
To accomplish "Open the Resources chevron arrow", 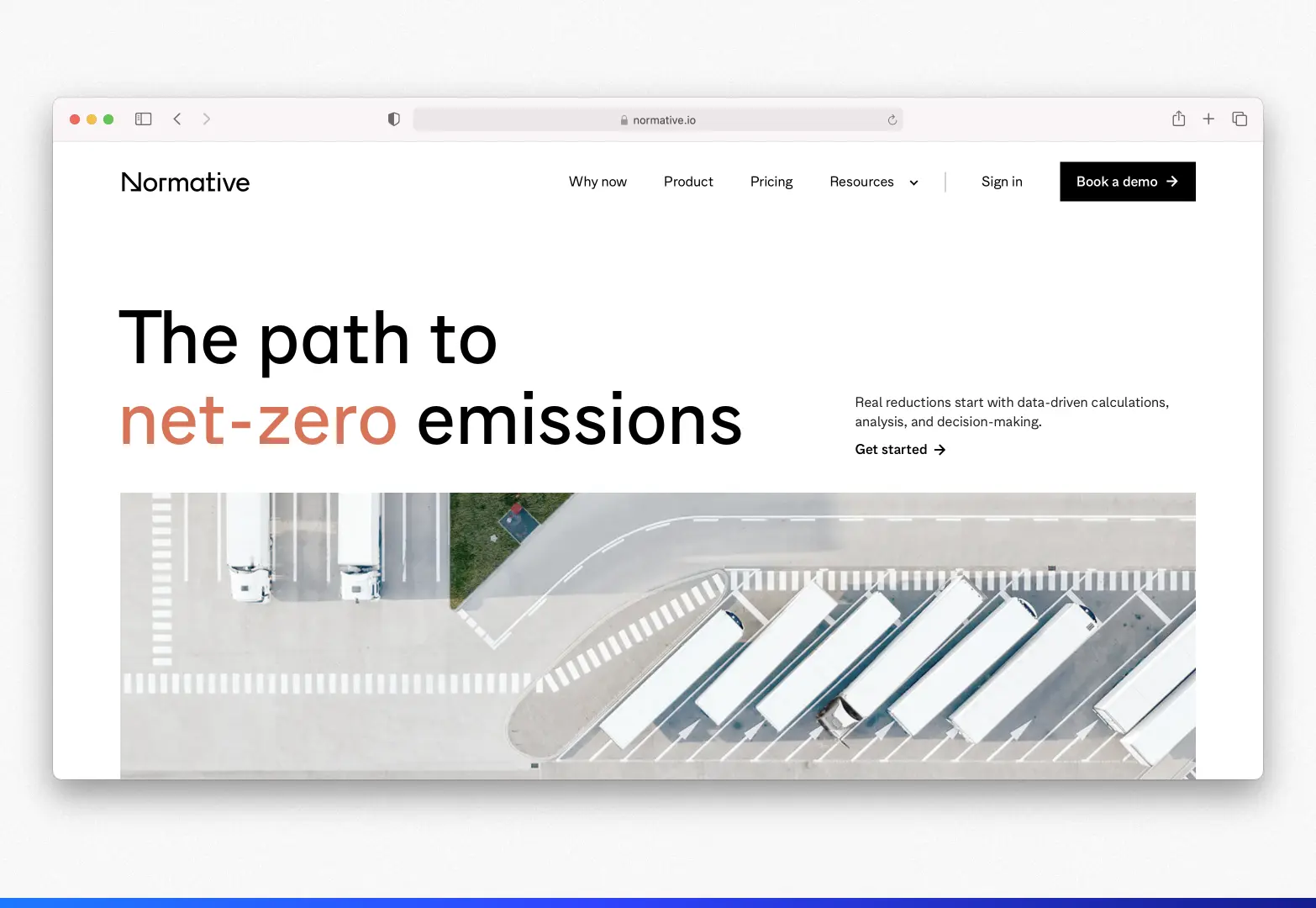I will pos(913,182).
